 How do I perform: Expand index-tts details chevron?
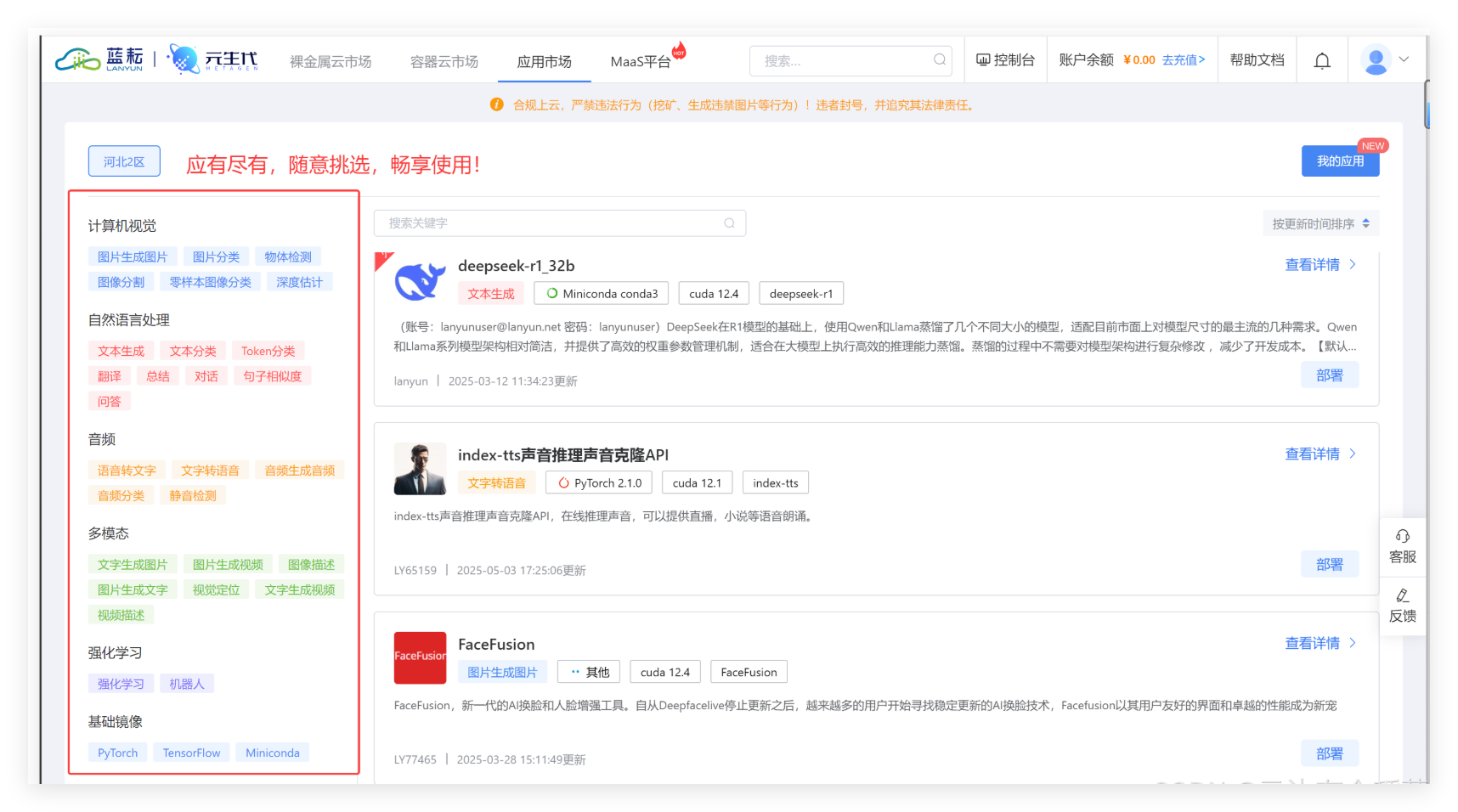point(1353,454)
